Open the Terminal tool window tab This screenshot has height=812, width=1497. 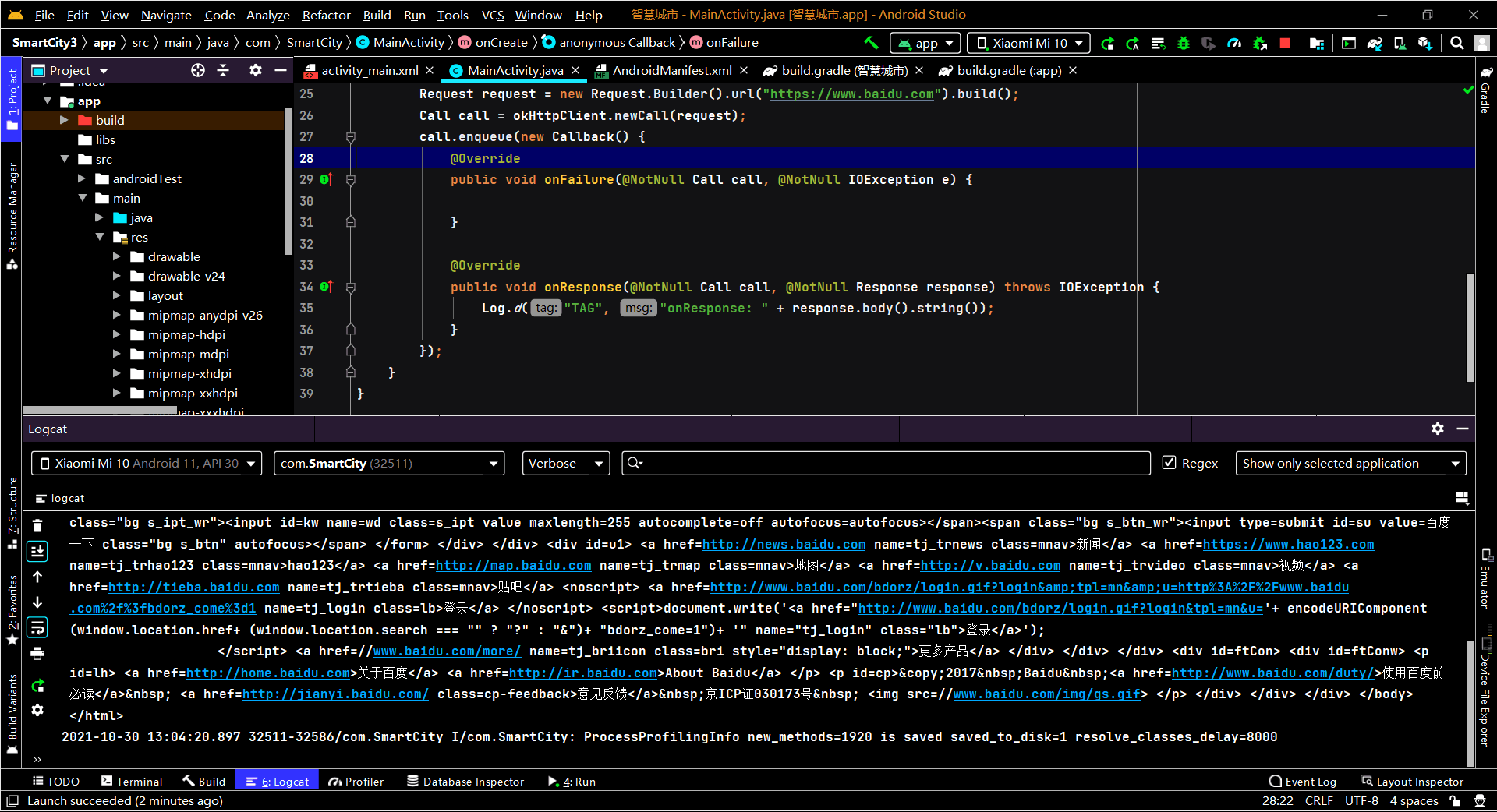tap(132, 782)
